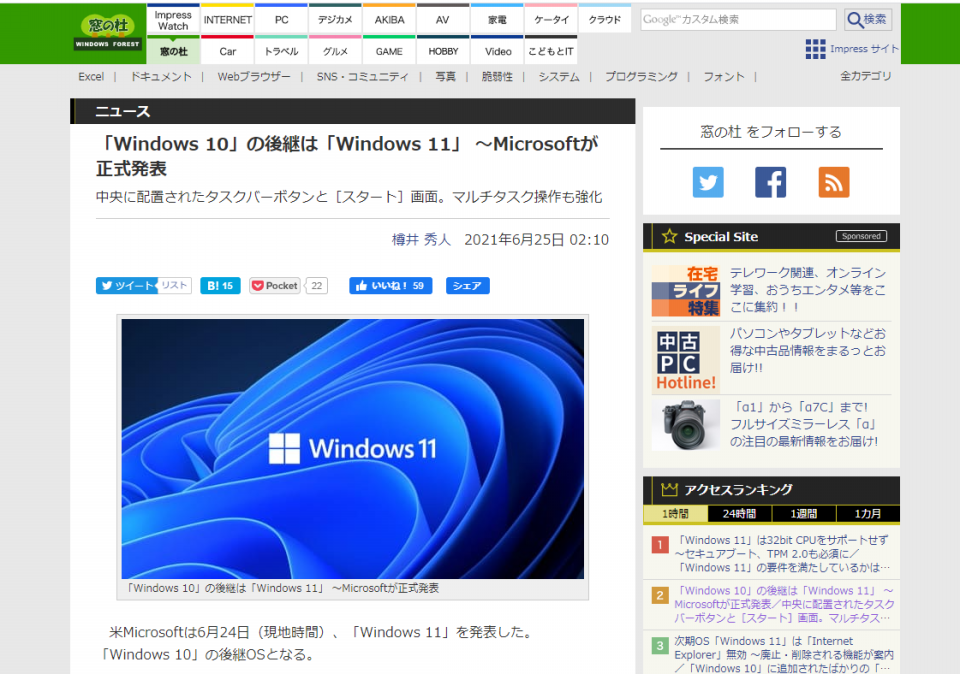Open the AV tab
The image size is (960, 674).
(443, 20)
